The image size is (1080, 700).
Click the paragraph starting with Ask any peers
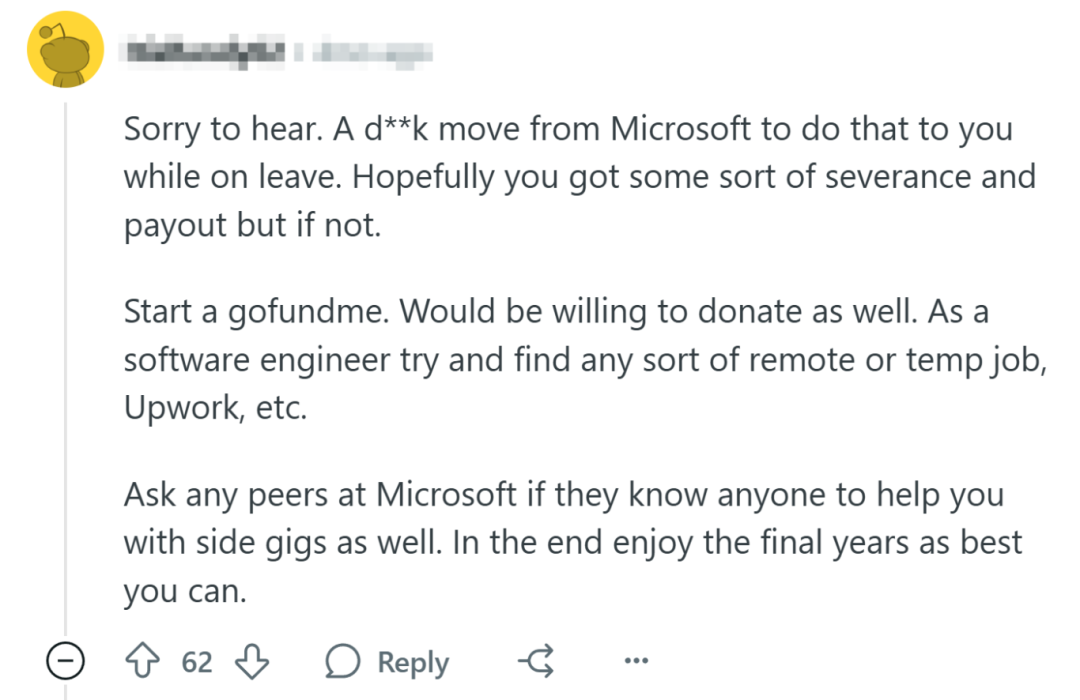(573, 543)
